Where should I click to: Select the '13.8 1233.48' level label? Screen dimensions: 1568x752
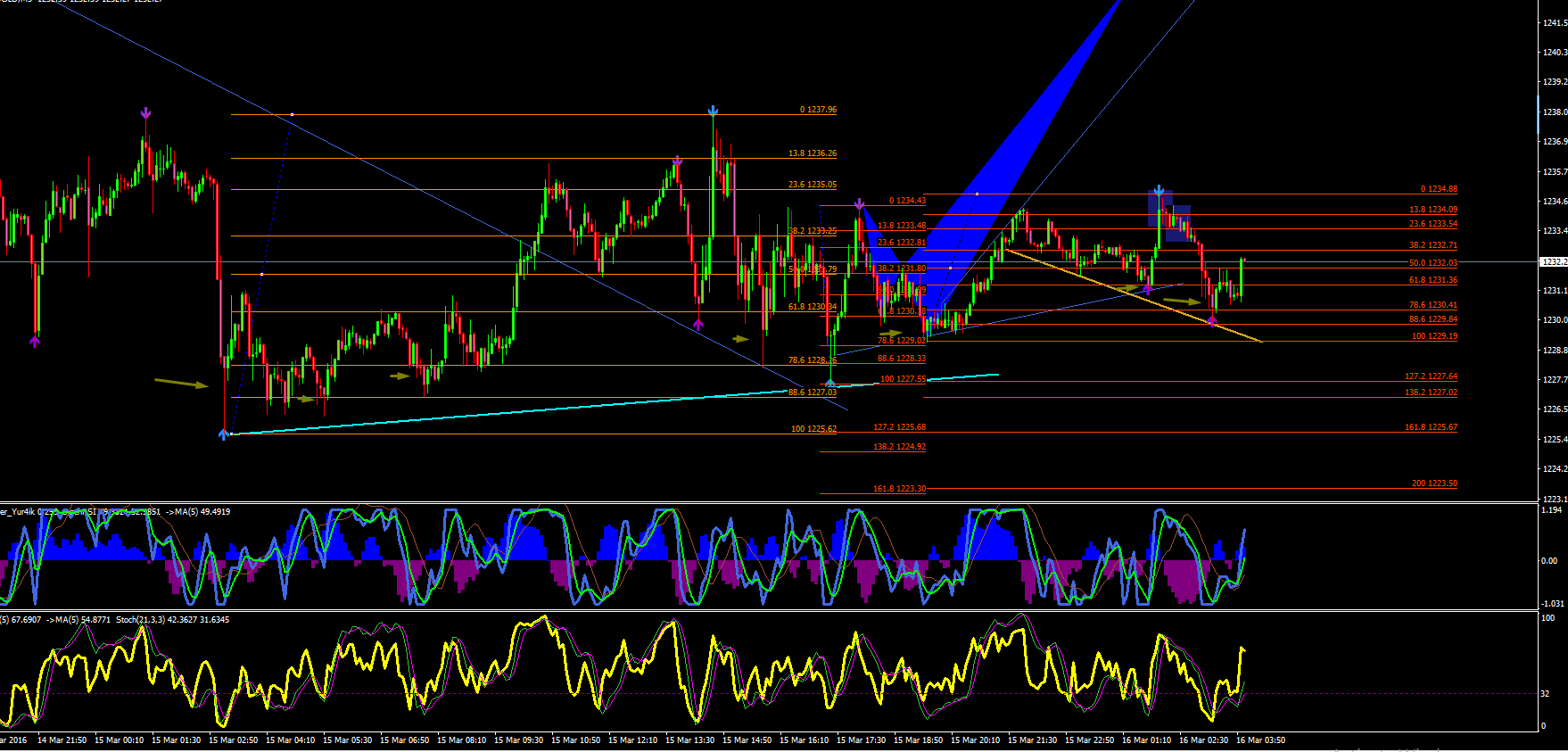(902, 226)
